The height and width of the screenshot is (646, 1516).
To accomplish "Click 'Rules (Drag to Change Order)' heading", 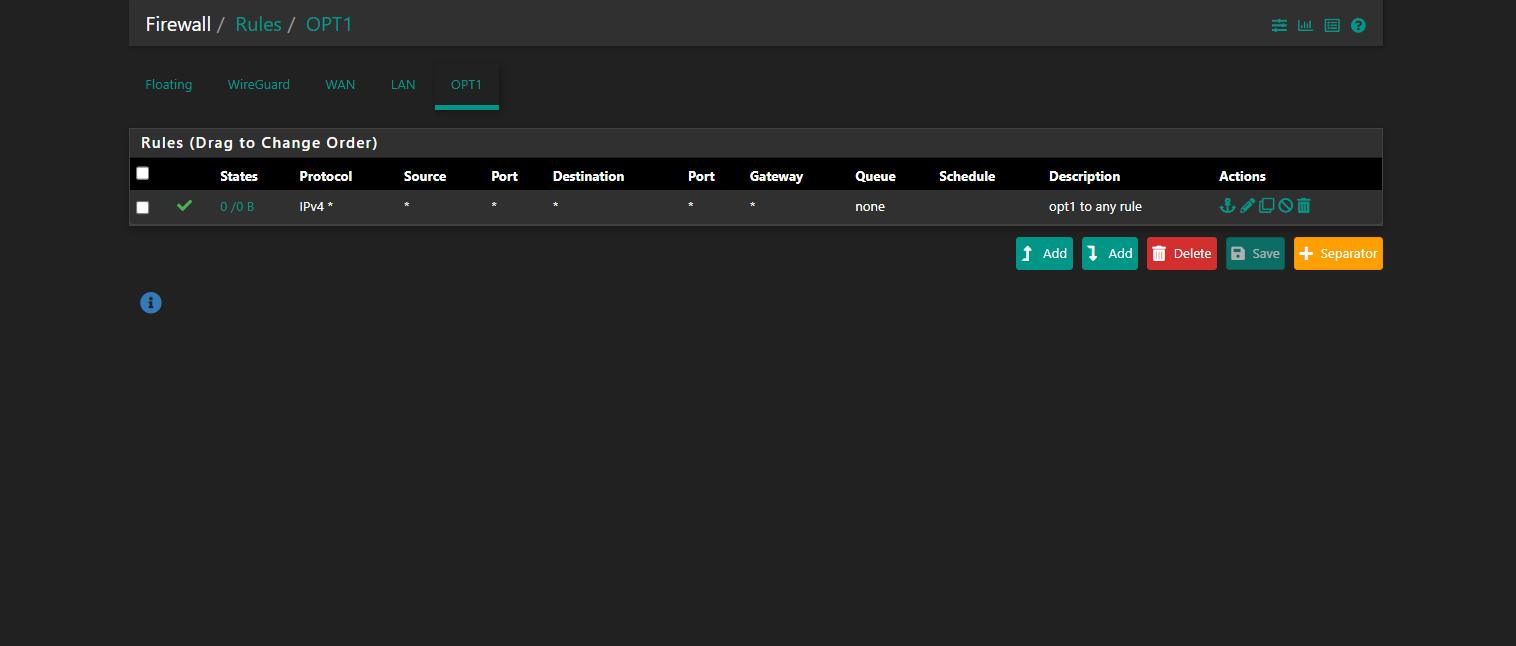I will 259,143.
